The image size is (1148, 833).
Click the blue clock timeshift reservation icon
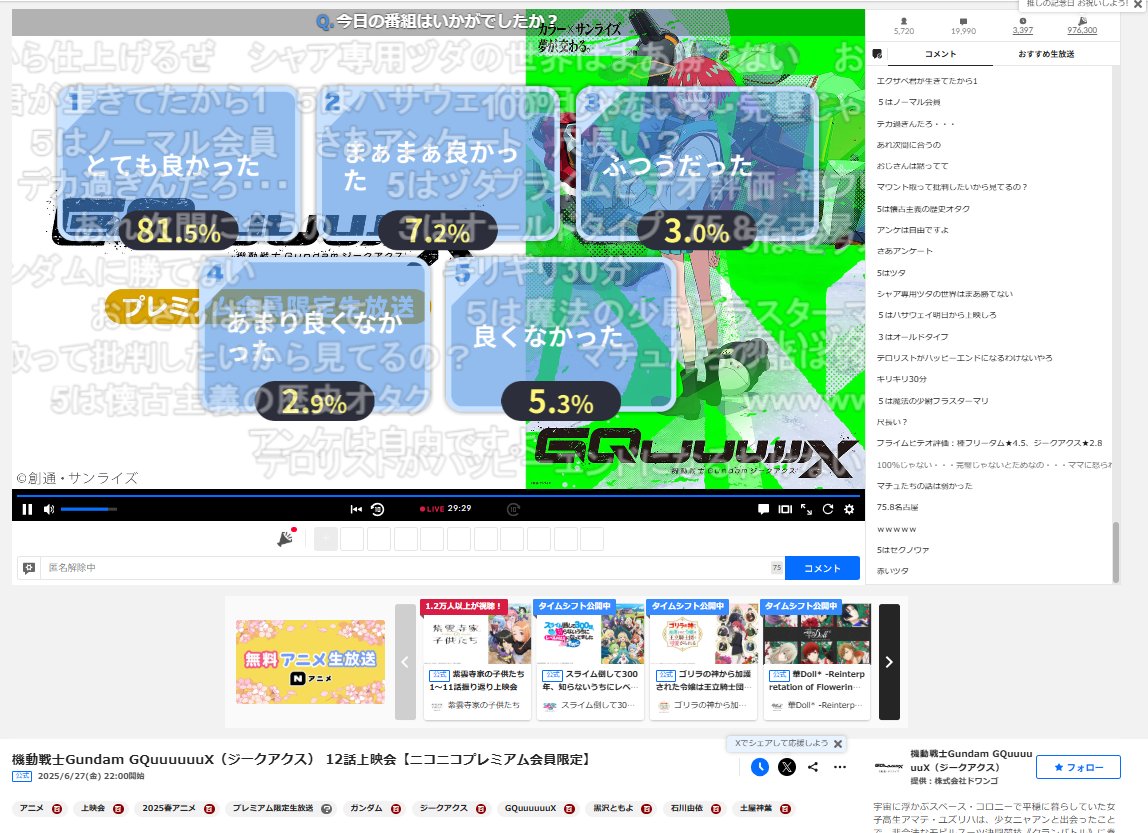[760, 767]
